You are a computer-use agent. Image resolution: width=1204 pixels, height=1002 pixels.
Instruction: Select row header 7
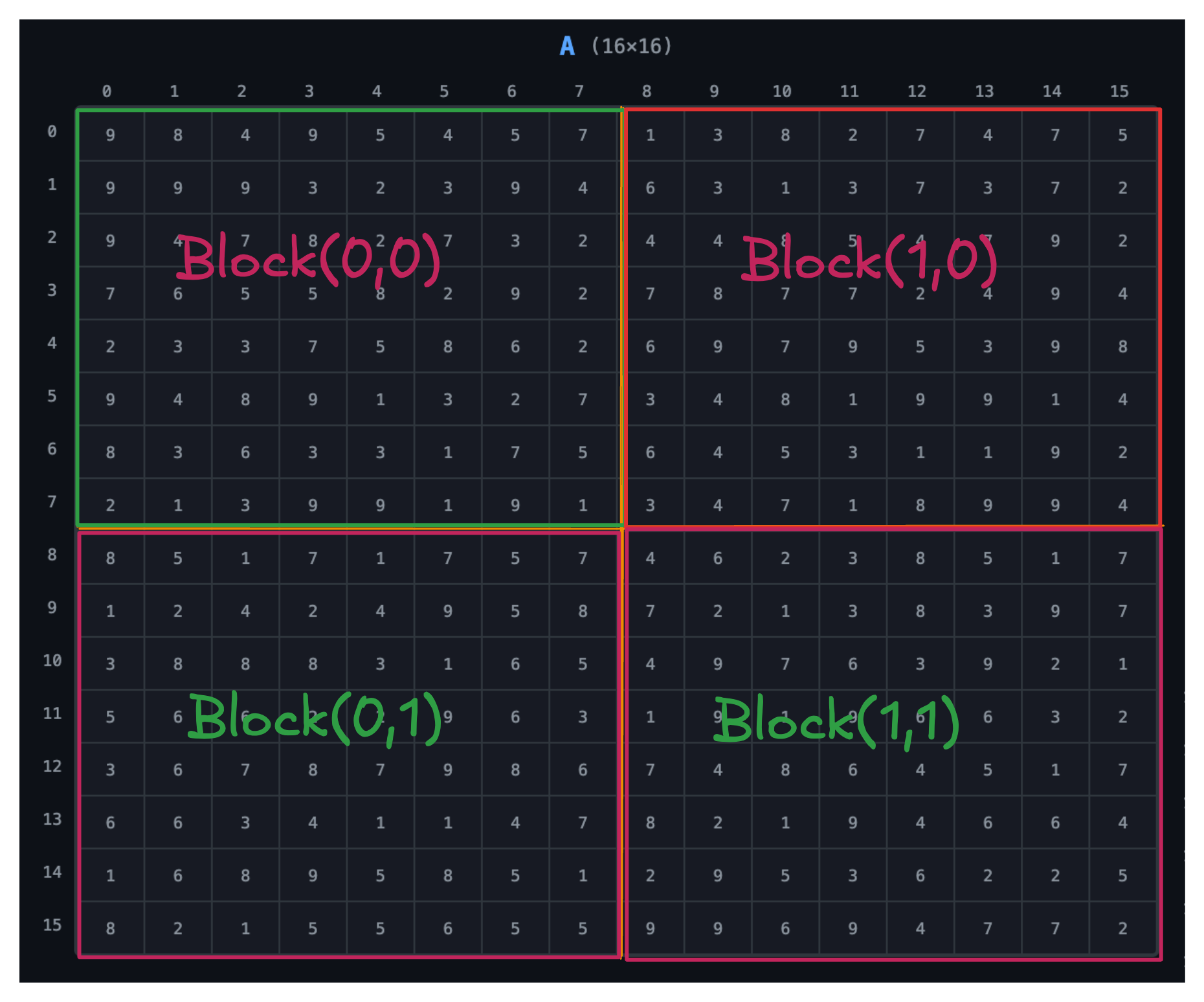click(x=52, y=502)
